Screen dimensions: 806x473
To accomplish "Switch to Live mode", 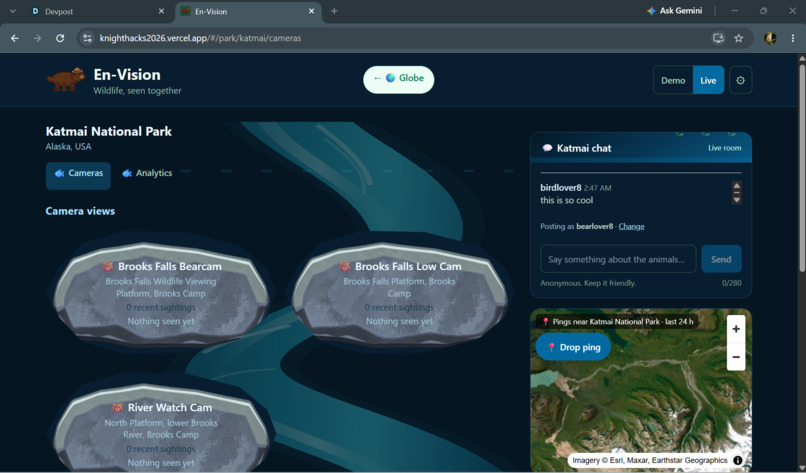I will point(708,80).
